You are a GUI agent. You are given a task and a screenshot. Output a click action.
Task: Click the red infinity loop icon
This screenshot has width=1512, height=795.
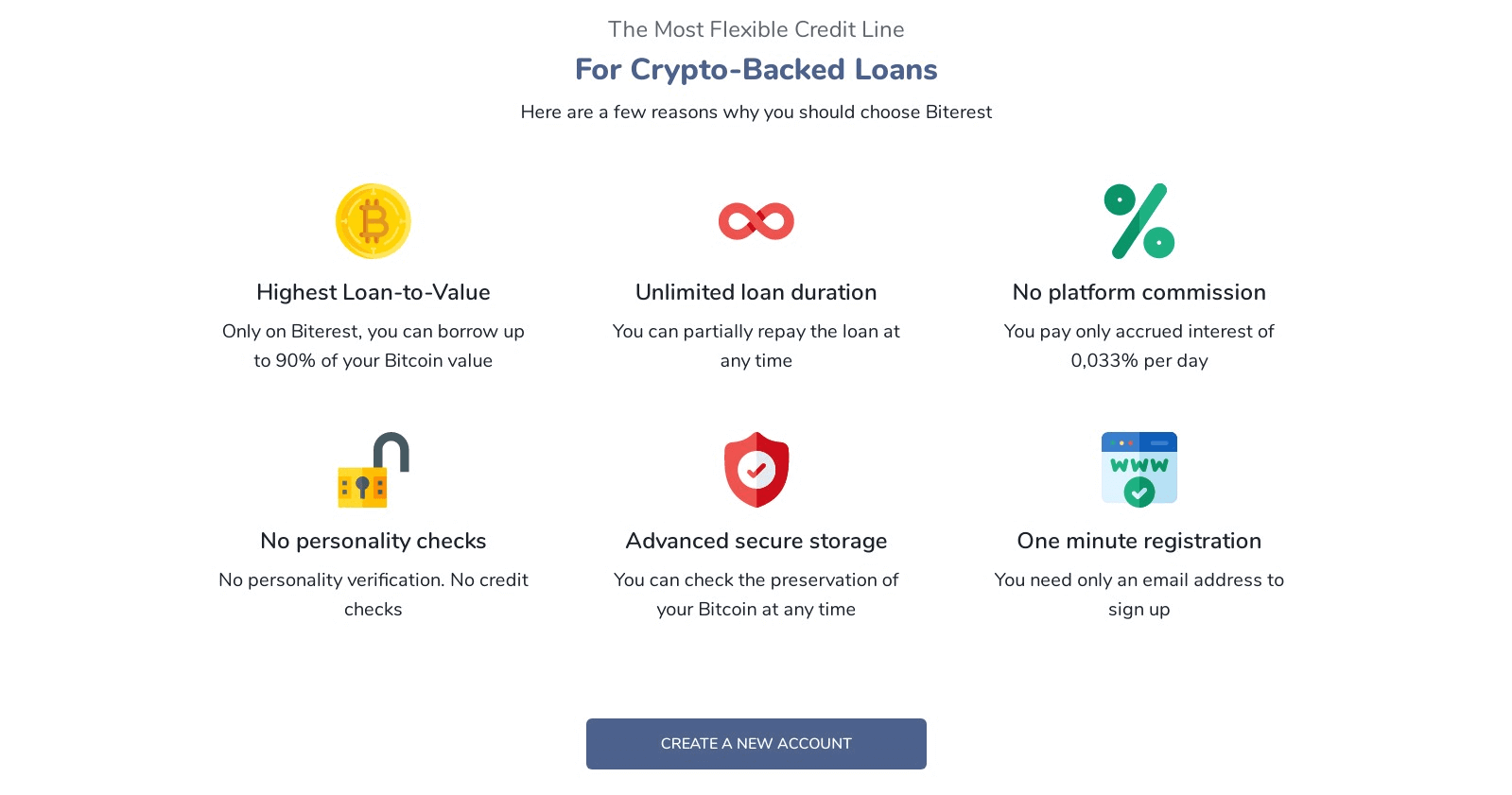click(x=756, y=221)
